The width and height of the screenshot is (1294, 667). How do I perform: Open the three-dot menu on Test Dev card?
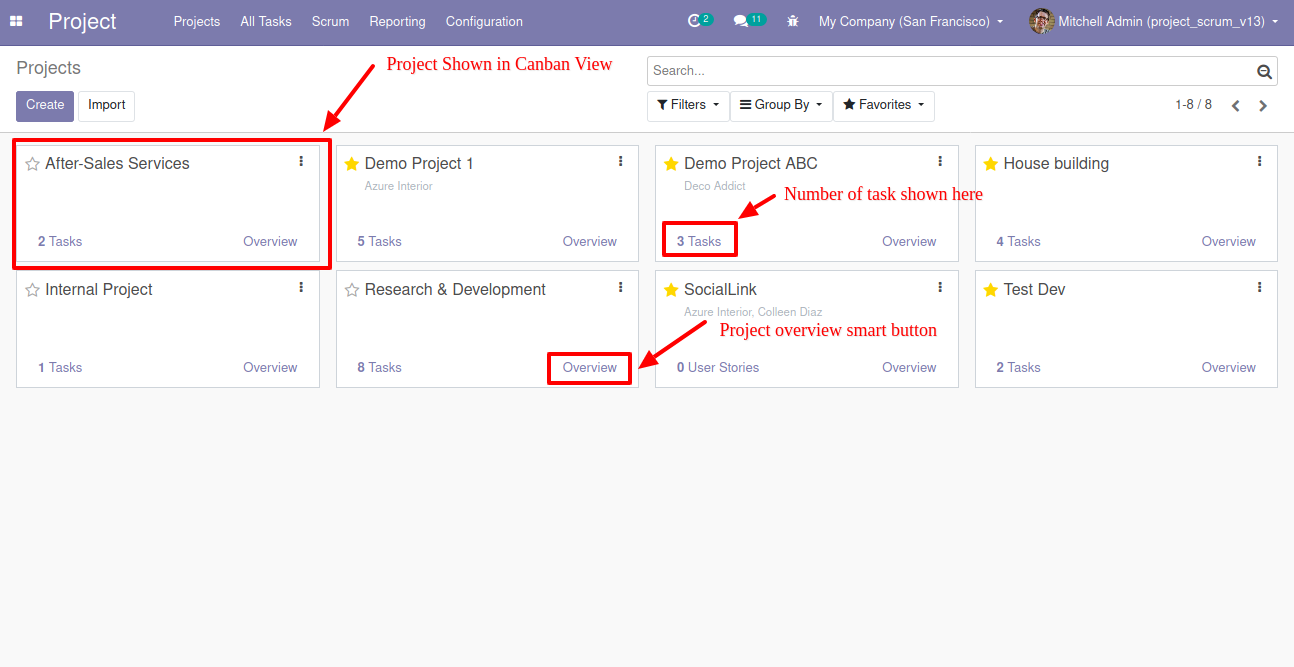[x=1259, y=287]
